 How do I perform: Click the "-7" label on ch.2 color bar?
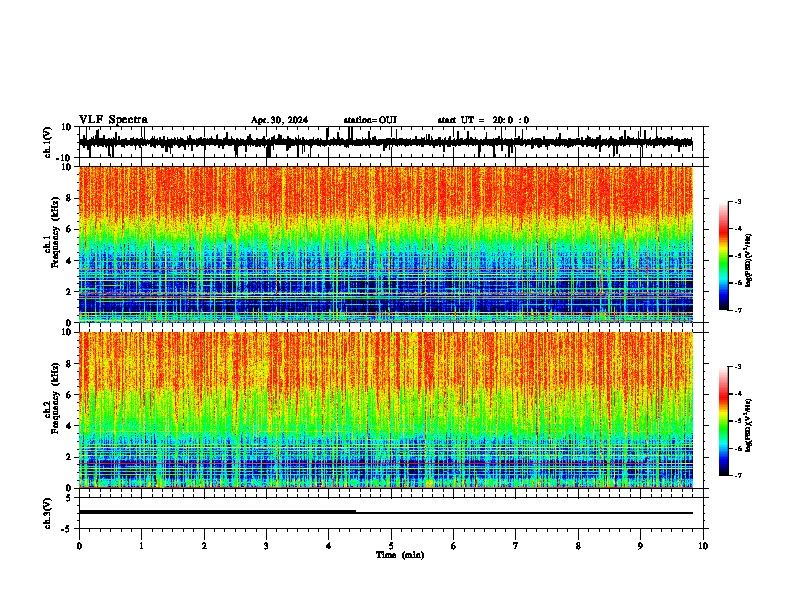pyautogui.click(x=737, y=475)
